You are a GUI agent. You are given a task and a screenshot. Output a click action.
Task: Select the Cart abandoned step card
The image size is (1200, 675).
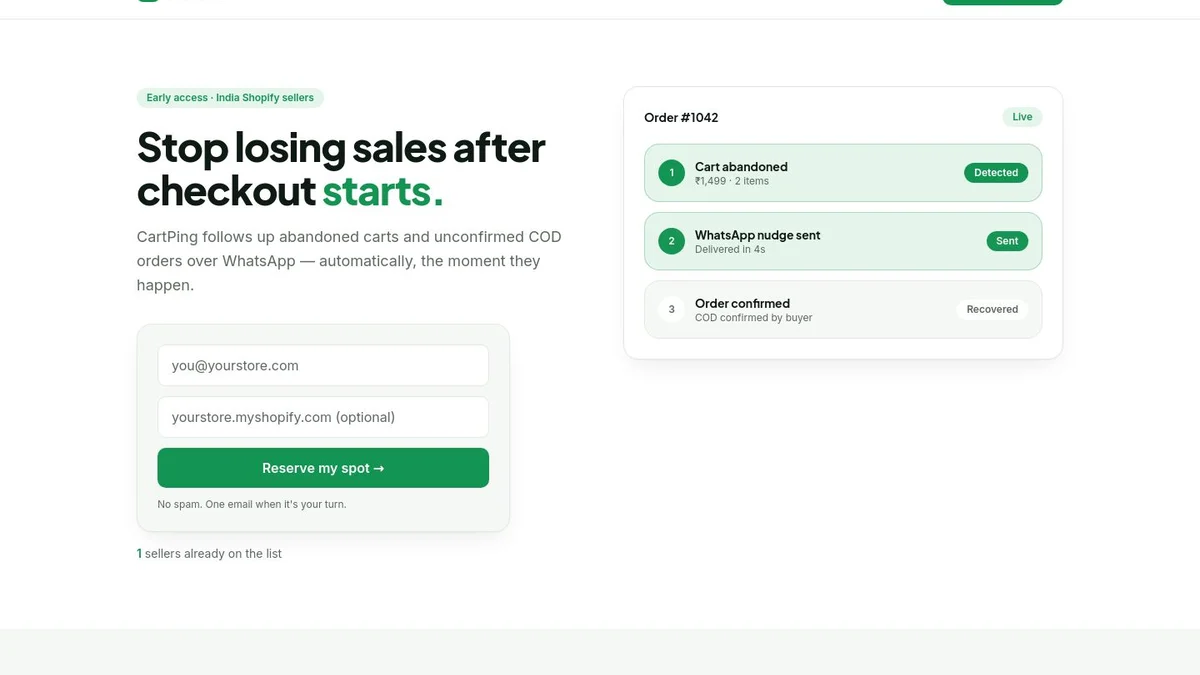point(843,173)
